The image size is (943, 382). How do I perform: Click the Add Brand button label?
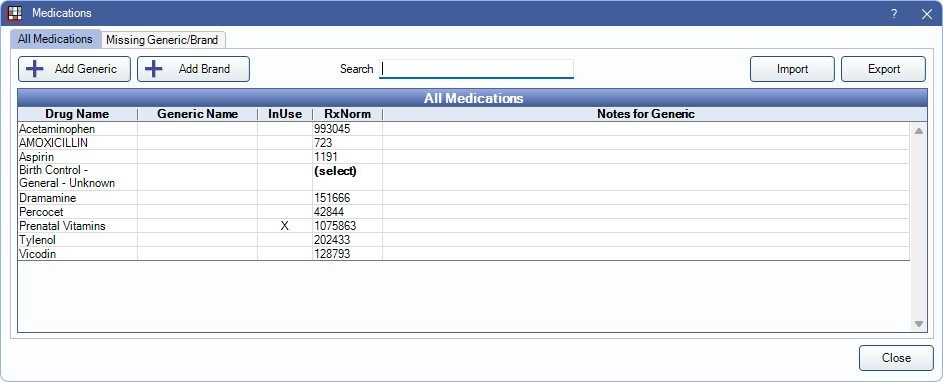pos(204,69)
